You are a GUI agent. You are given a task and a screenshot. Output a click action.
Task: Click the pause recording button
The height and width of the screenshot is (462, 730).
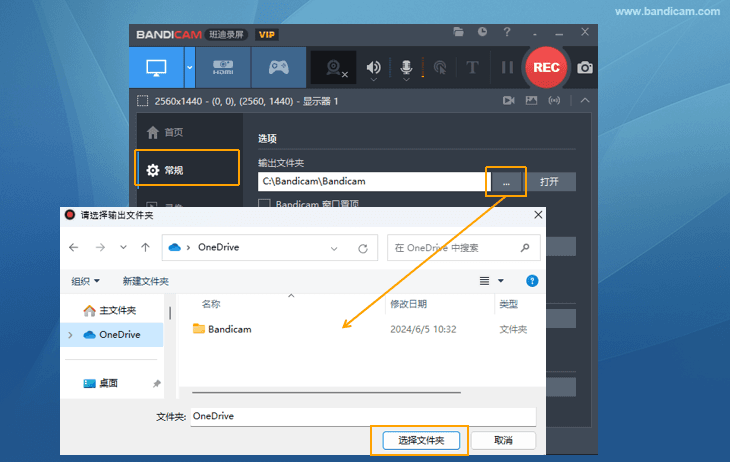tap(507, 68)
